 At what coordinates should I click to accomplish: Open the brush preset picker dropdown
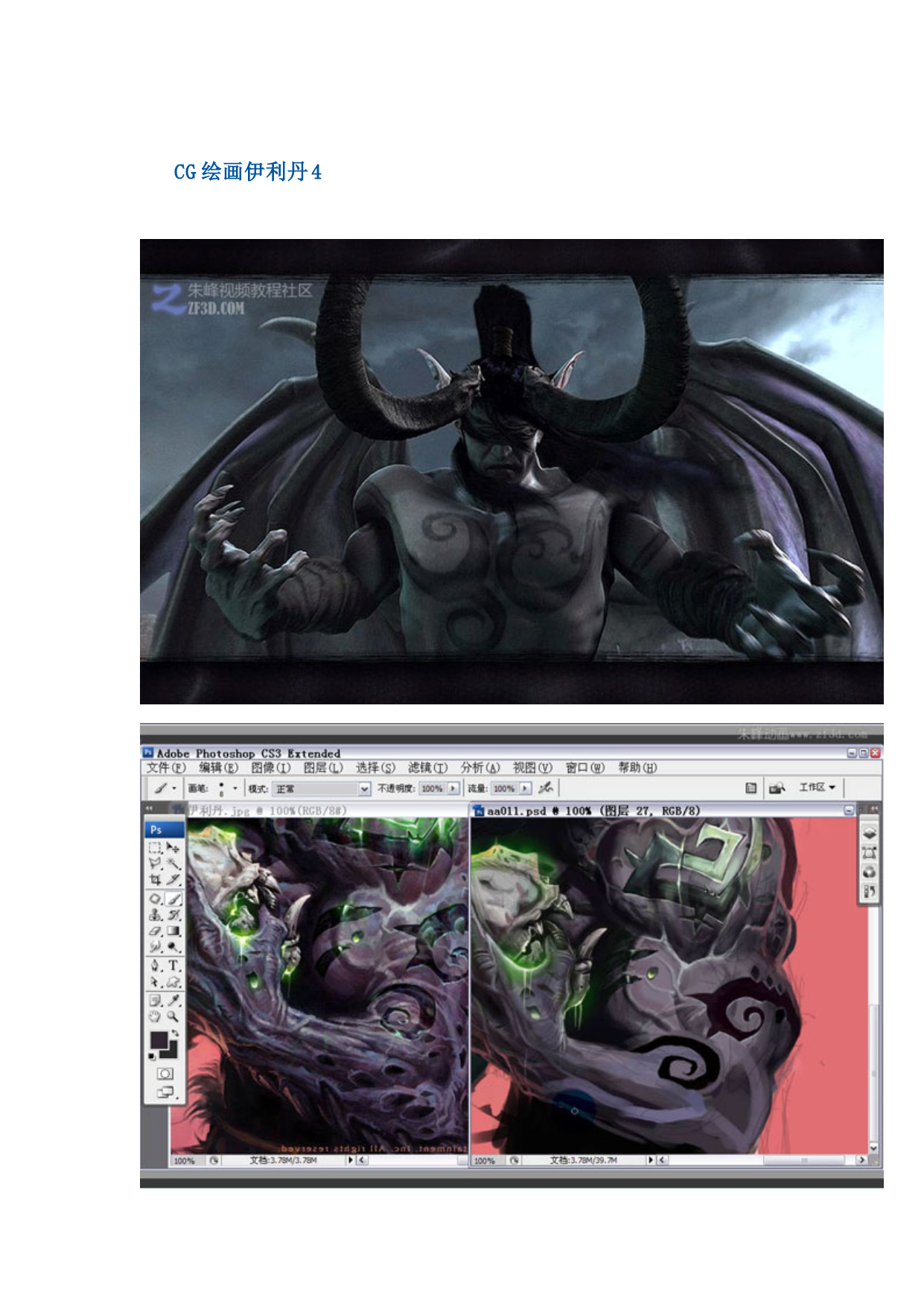coord(235,789)
